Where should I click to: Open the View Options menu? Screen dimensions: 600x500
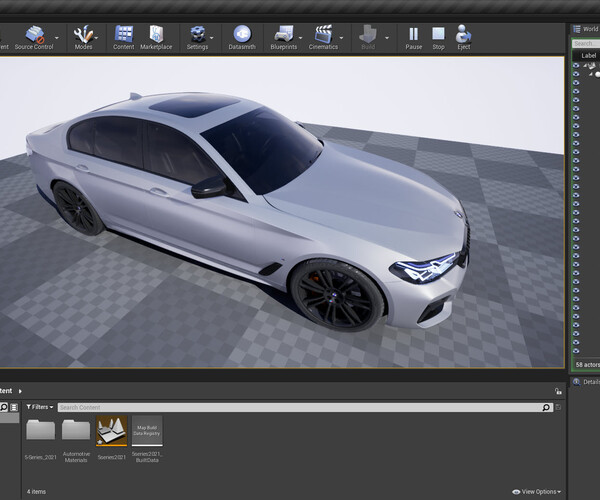pyautogui.click(x=537, y=492)
